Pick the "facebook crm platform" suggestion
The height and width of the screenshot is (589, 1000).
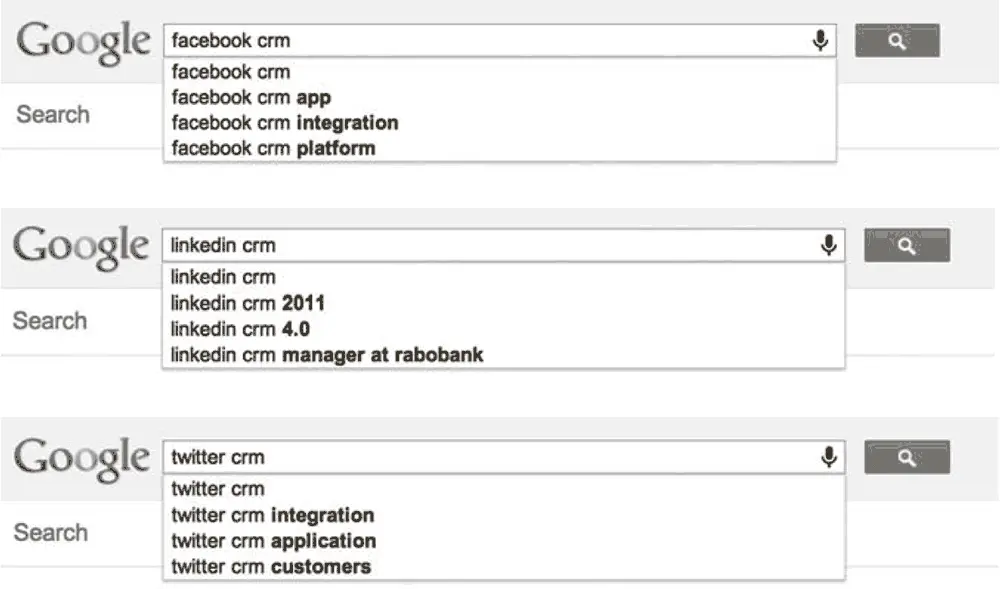(x=499, y=149)
